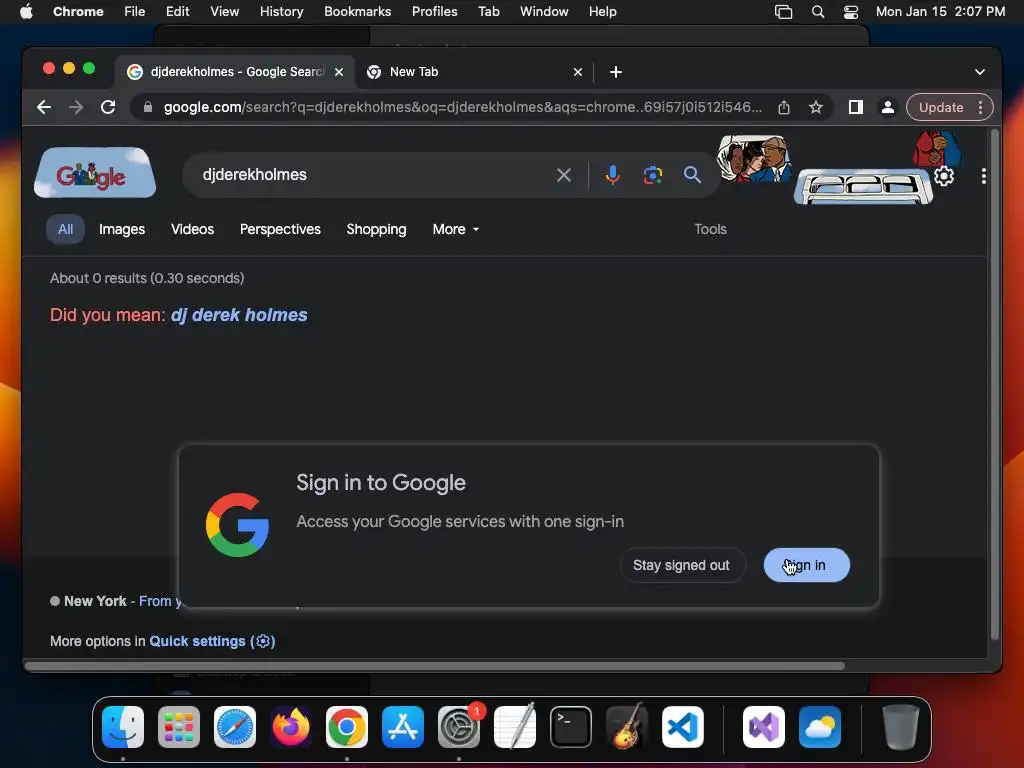The image size is (1024, 768).
Task: Open Finder from the Dock
Action: coord(123,727)
